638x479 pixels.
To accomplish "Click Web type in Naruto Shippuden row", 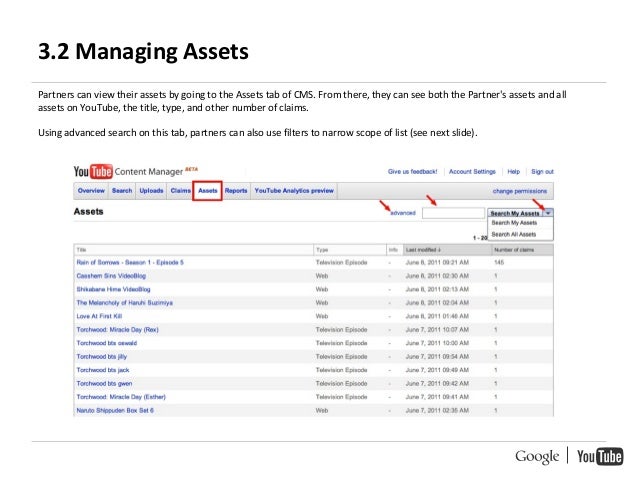I will (x=322, y=410).
